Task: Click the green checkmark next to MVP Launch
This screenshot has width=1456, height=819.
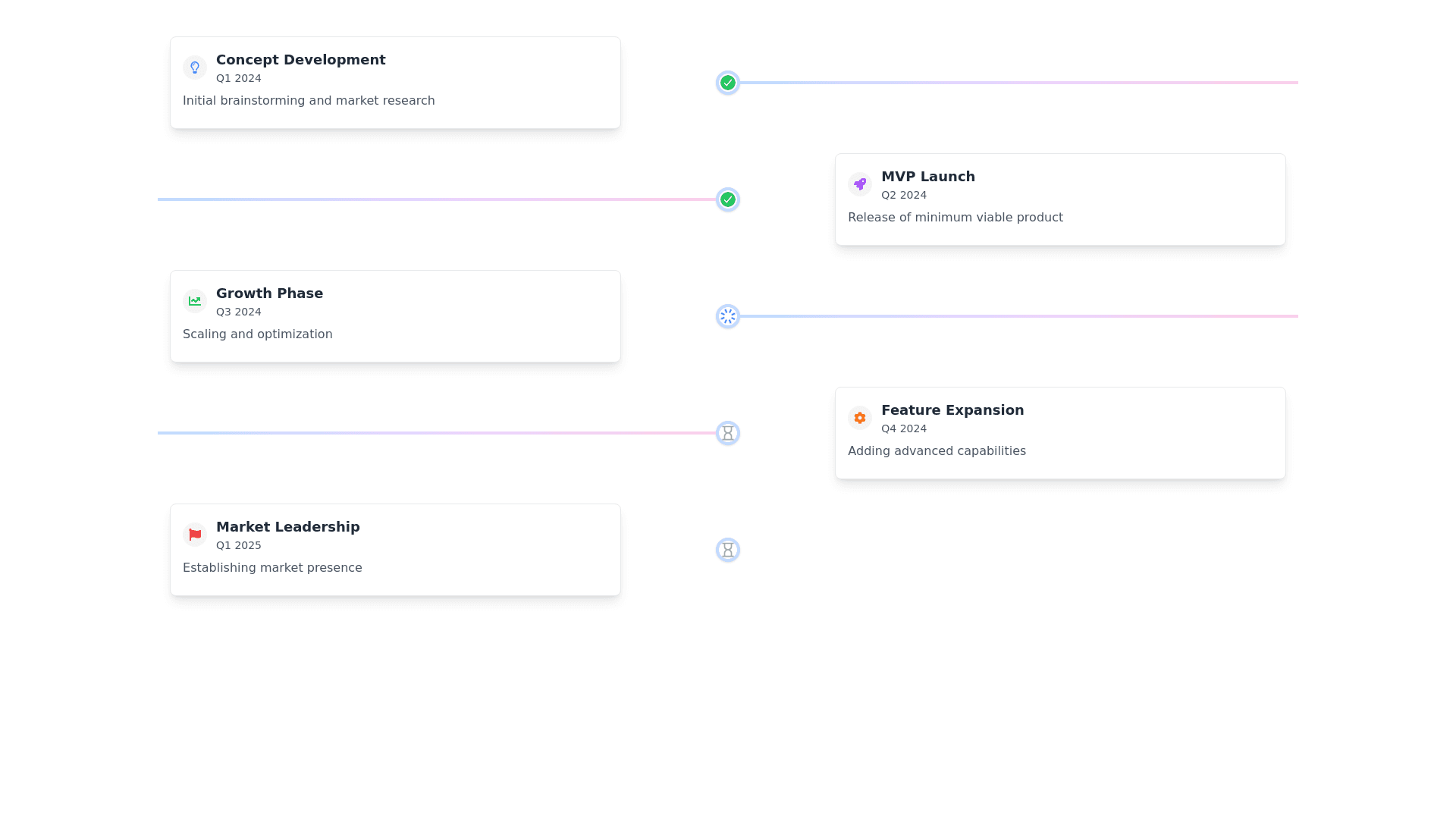Action: 727,199
